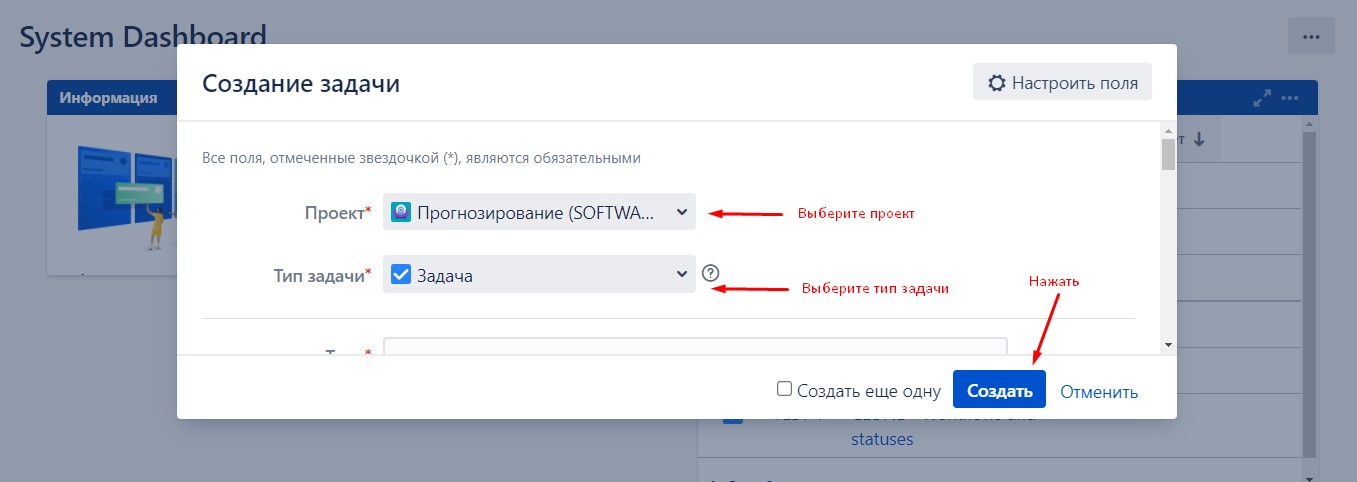This screenshot has width=1357, height=482.
Task: Click the gear icon in Настроить поля
Action: (996, 83)
